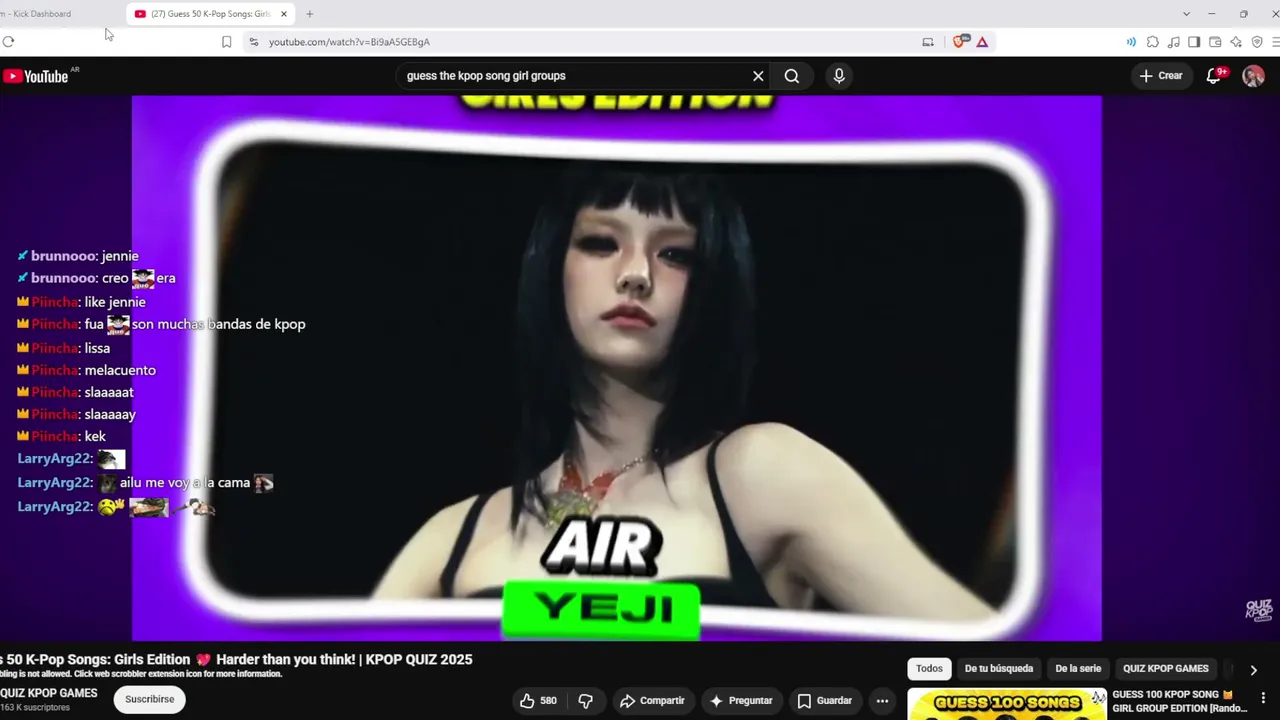
Task: Open the Brave VPN shield icon
Action: point(1257,42)
